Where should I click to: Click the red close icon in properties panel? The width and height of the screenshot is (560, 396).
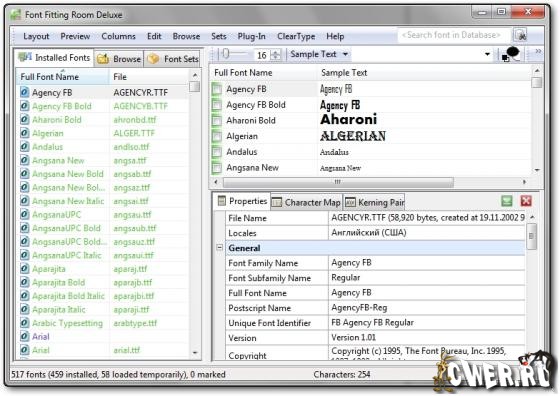(526, 201)
